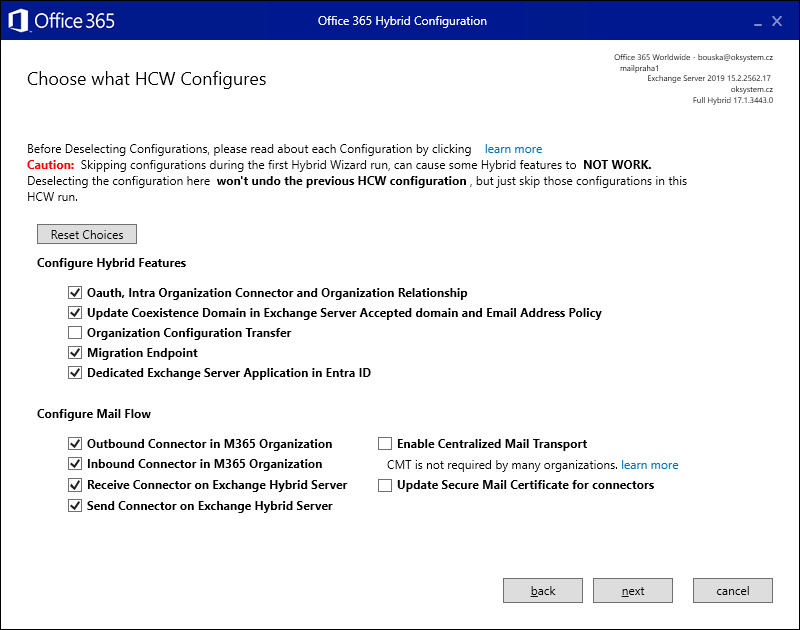Enable Centralized Mail Transport
The height and width of the screenshot is (630, 800).
click(385, 443)
